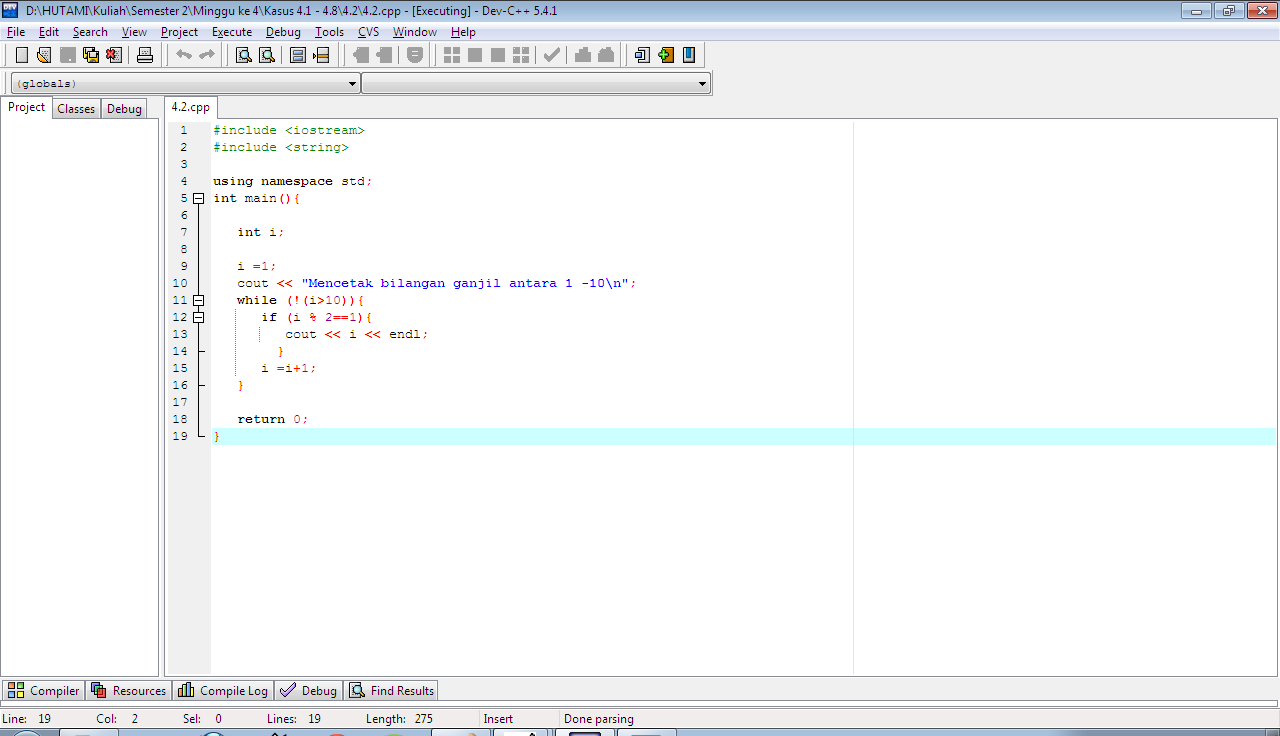Open the Window menu
Image resolution: width=1280 pixels, height=736 pixels.
tap(415, 32)
